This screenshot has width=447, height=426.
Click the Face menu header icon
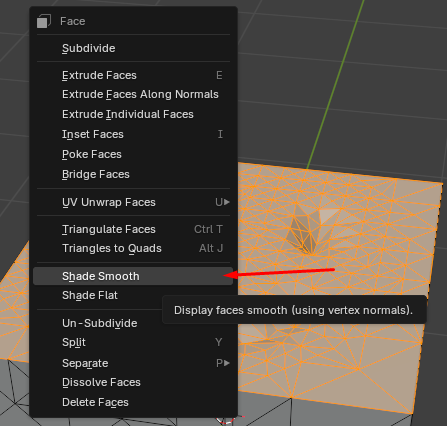pyautogui.click(x=44, y=21)
